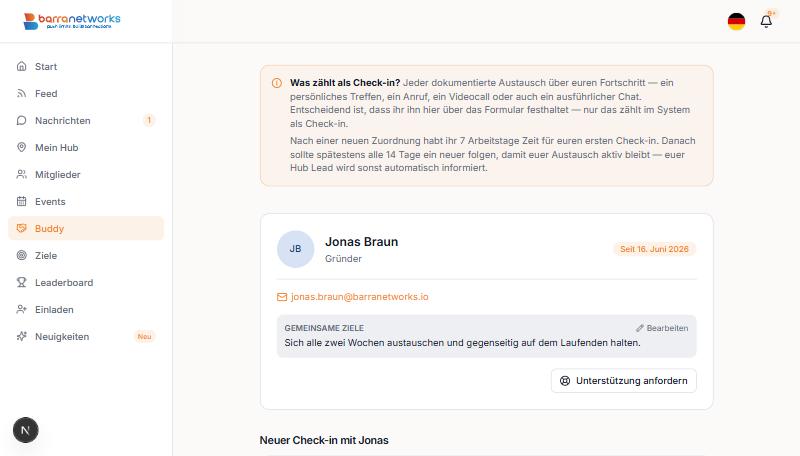Click Unterstützung anfordern button
The image size is (800, 456).
pos(623,381)
